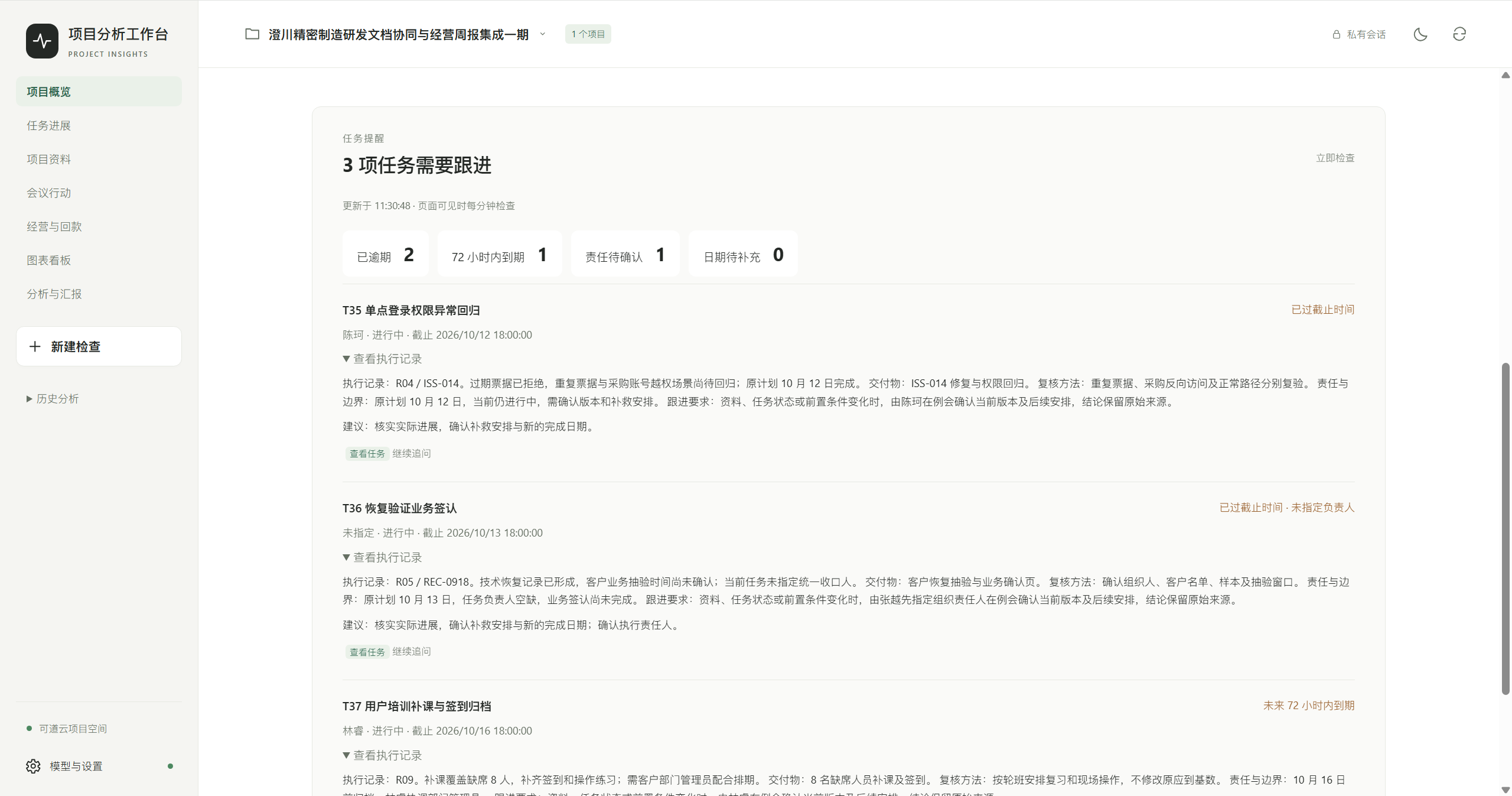This screenshot has height=796, width=1512.
Task: Click task title T37 用户培训补课与签到归档
Action: [417, 706]
